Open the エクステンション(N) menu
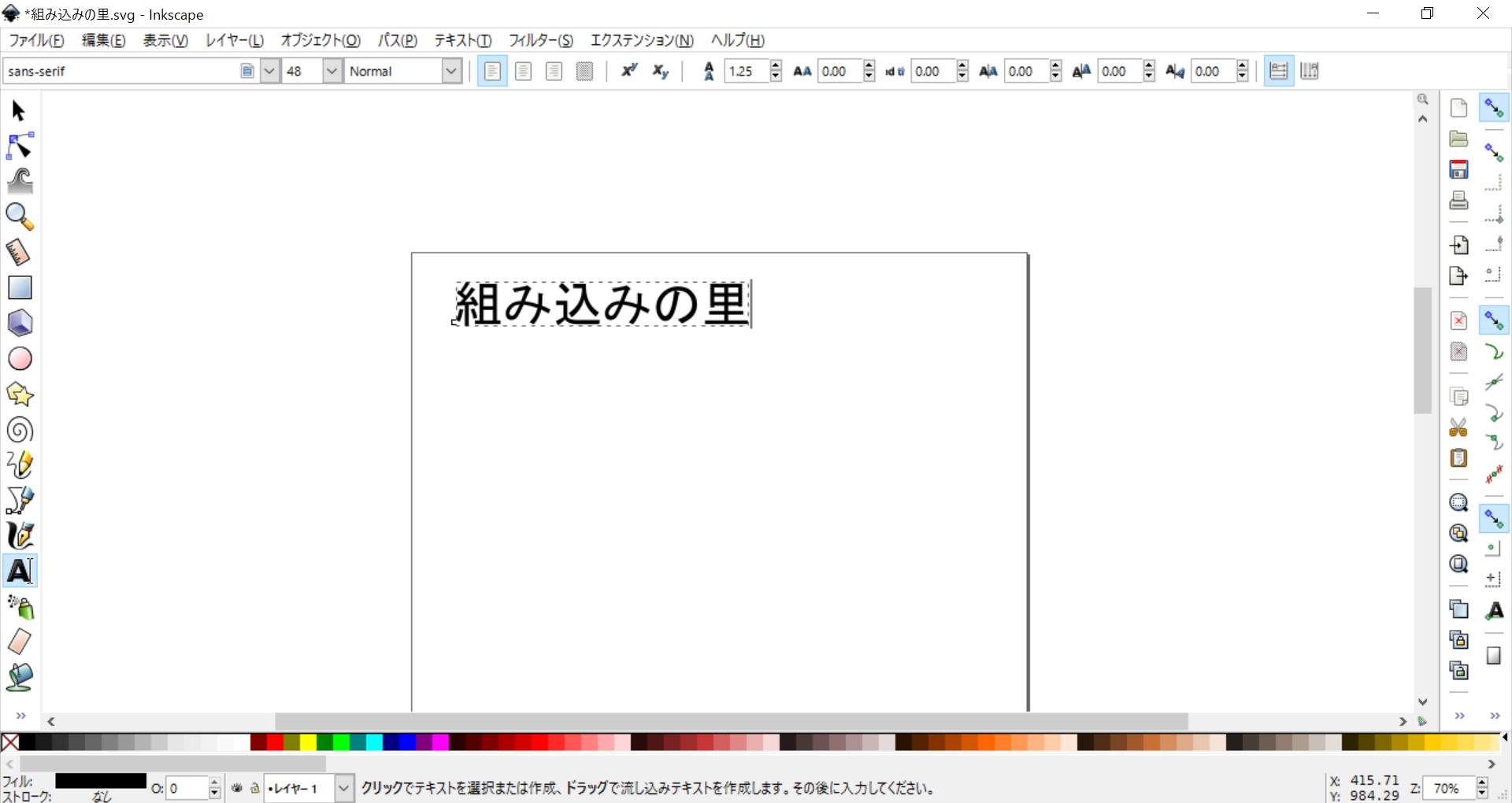Image resolution: width=1512 pixels, height=803 pixels. coord(642,40)
